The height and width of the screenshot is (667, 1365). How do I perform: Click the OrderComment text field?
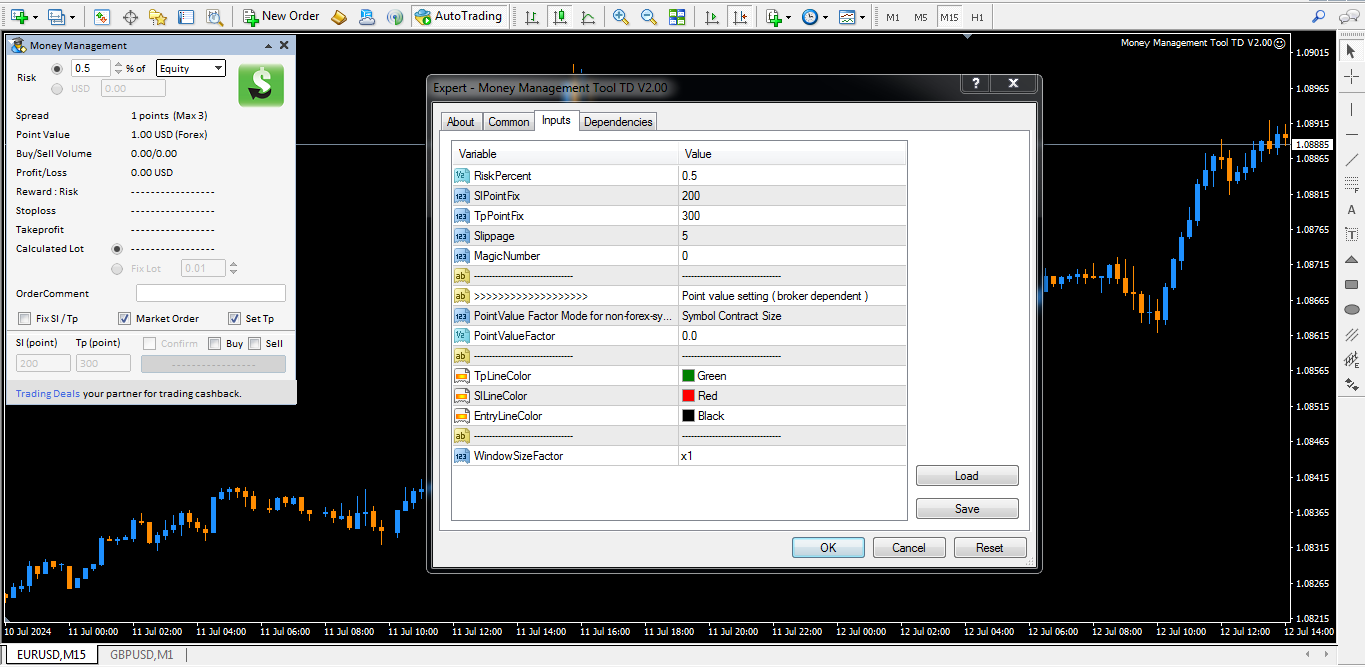click(x=210, y=294)
